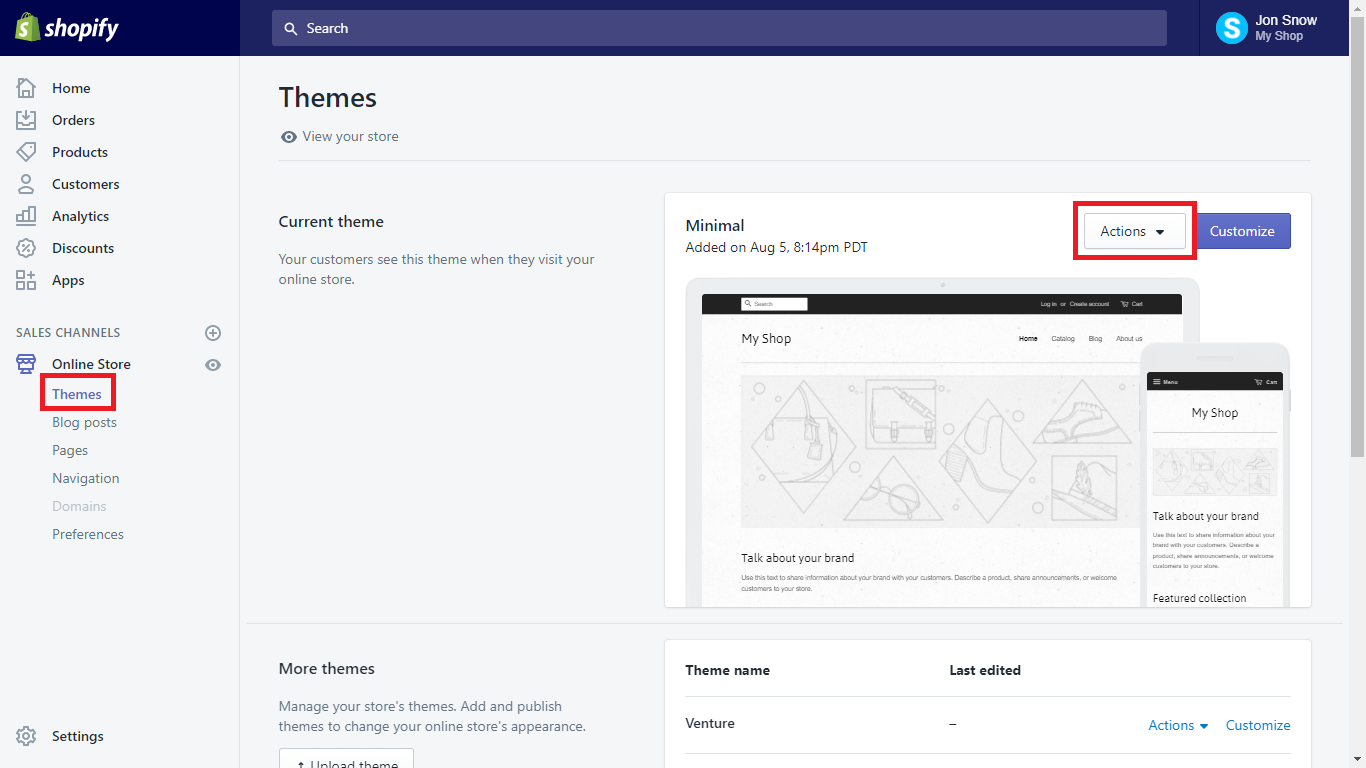The image size is (1366, 768).
Task: Click the eye icon beside View your store
Action: 288,137
